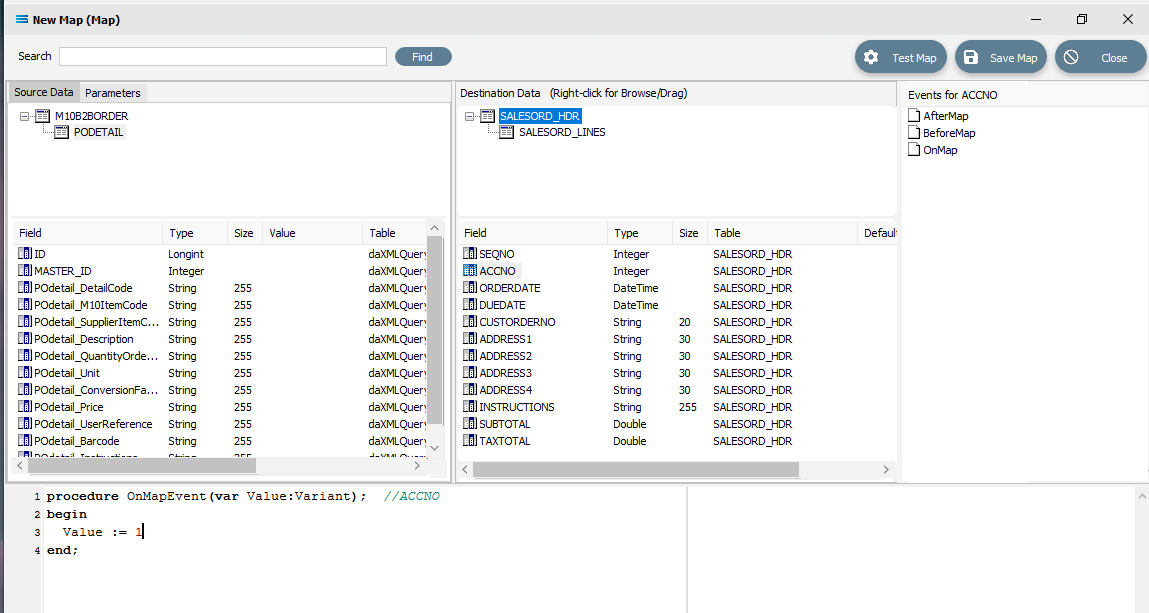This screenshot has height=613, width=1149.
Task: Click the field icon beside ORDERDATE
Action: pos(470,288)
